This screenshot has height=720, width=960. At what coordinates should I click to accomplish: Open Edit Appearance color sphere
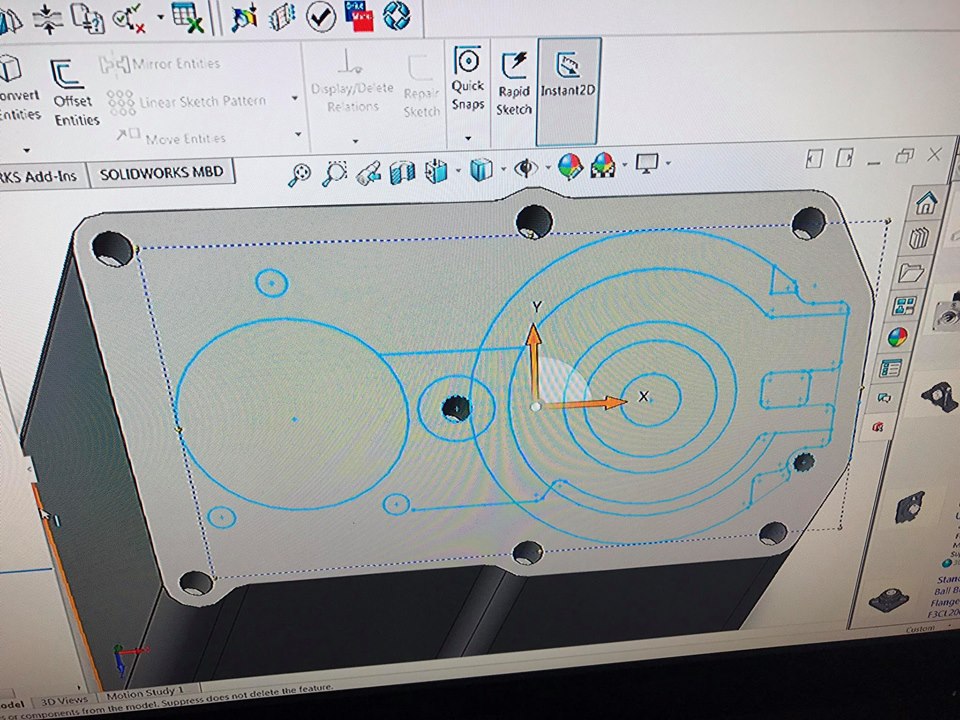pyautogui.click(x=569, y=166)
